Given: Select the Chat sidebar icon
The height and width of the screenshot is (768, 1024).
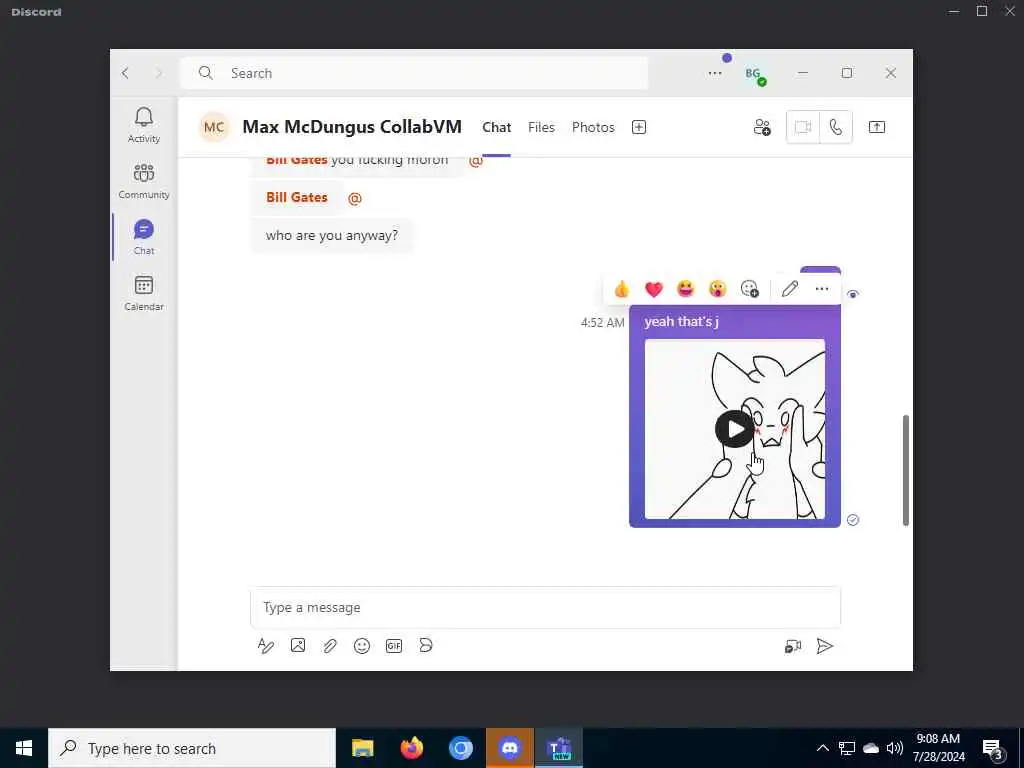Looking at the screenshot, I should pyautogui.click(x=144, y=237).
